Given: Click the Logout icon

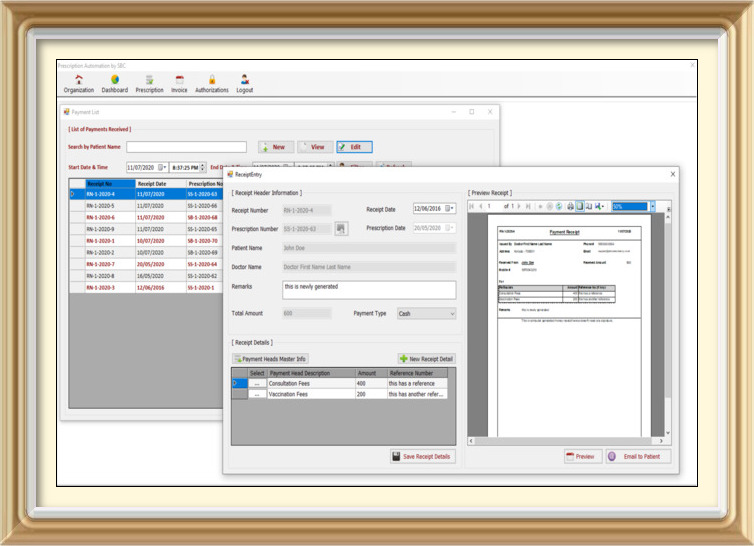Looking at the screenshot, I should (244, 80).
